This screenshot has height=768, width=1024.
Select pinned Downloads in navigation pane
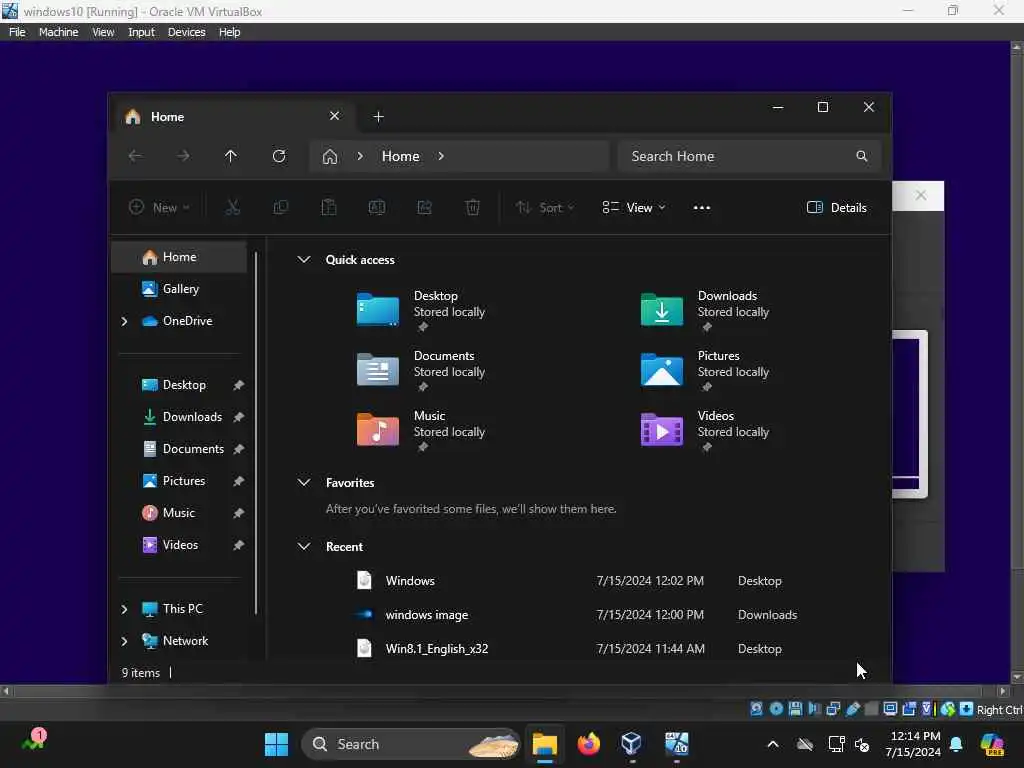click(180, 417)
